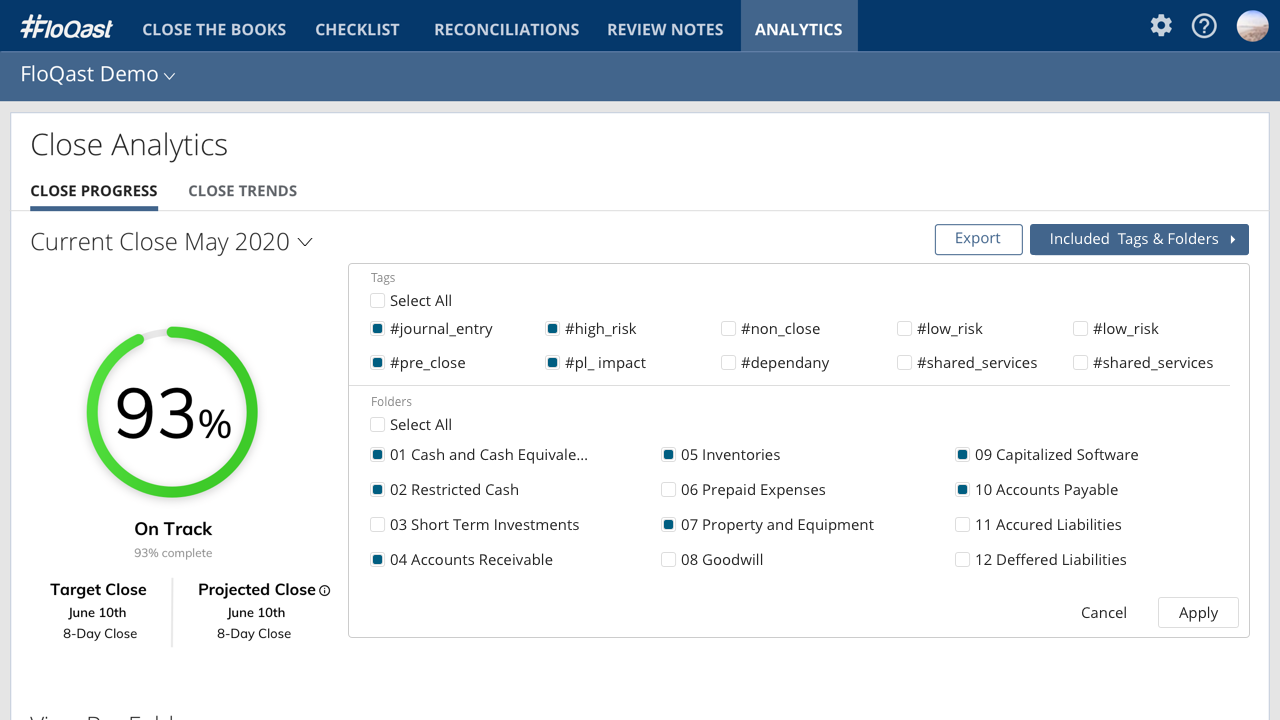Check the #dependany tag
Viewport: 1280px width, 720px height.
pos(728,362)
